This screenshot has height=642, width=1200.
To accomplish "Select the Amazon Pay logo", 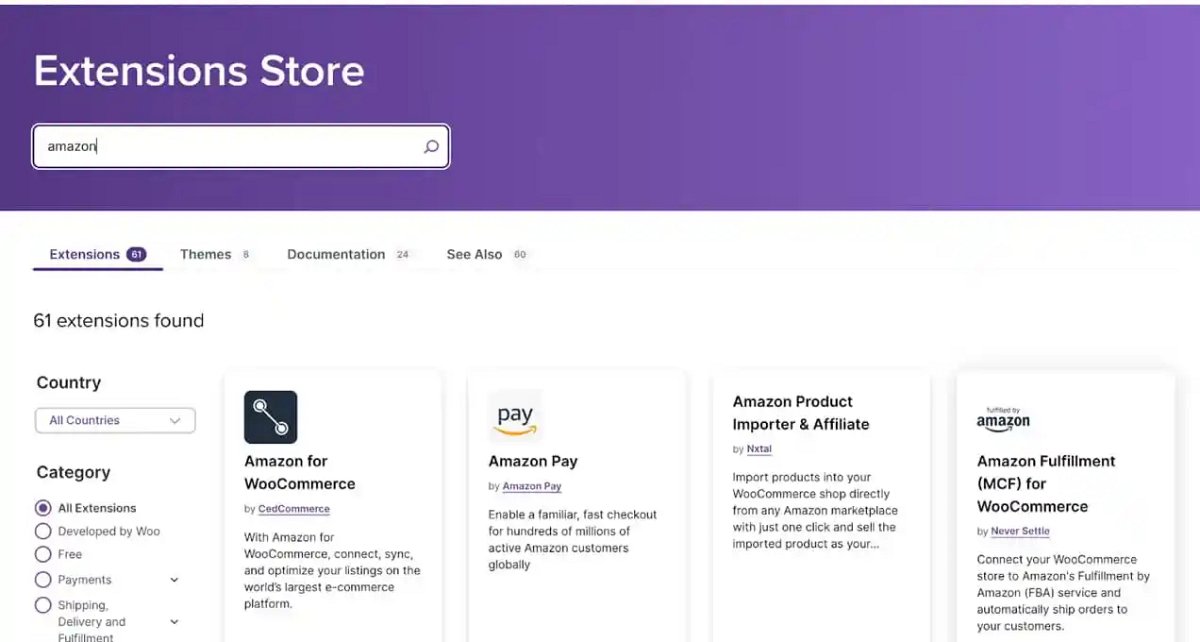I will [x=515, y=415].
